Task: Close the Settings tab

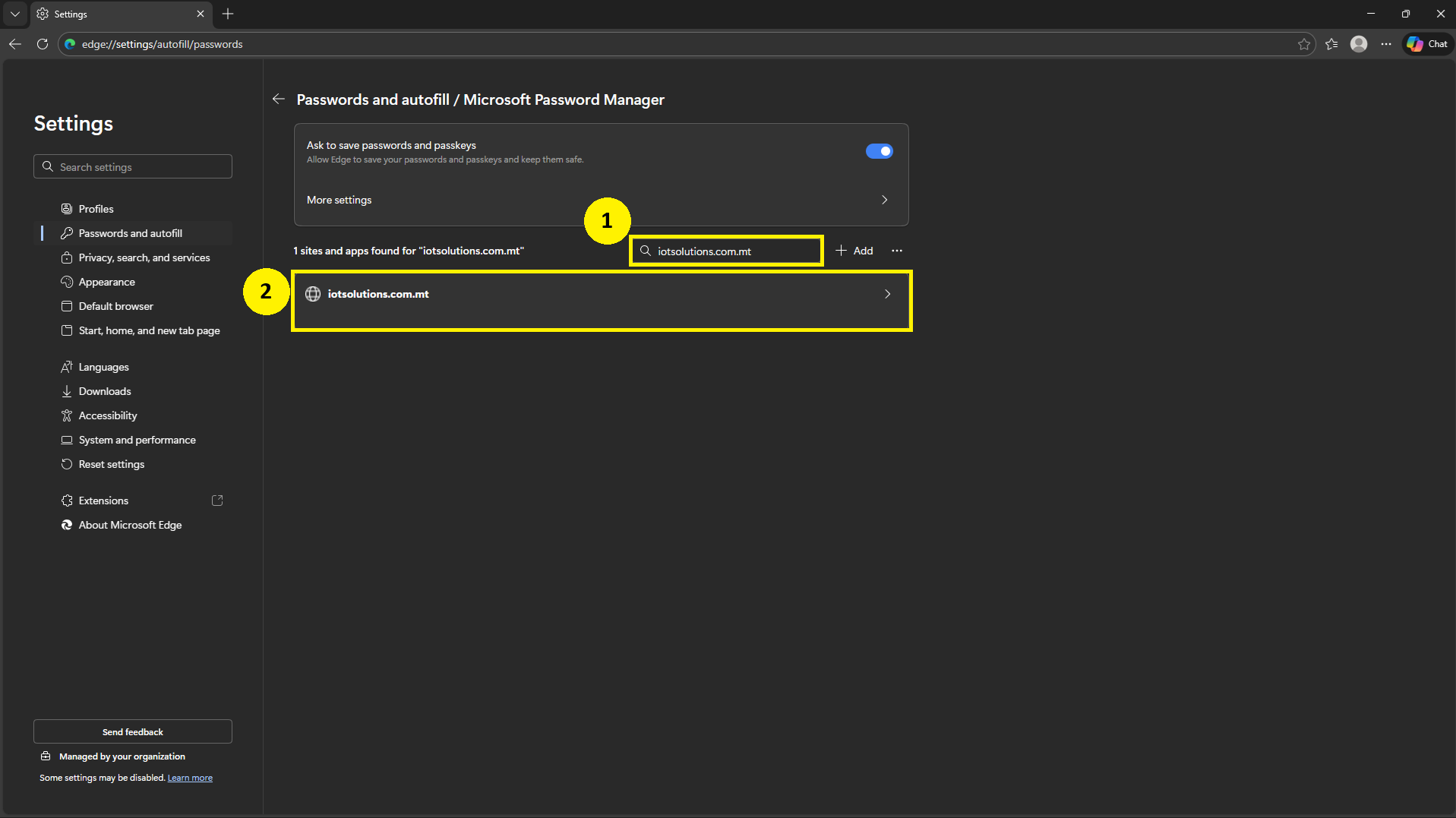Action: click(x=201, y=14)
